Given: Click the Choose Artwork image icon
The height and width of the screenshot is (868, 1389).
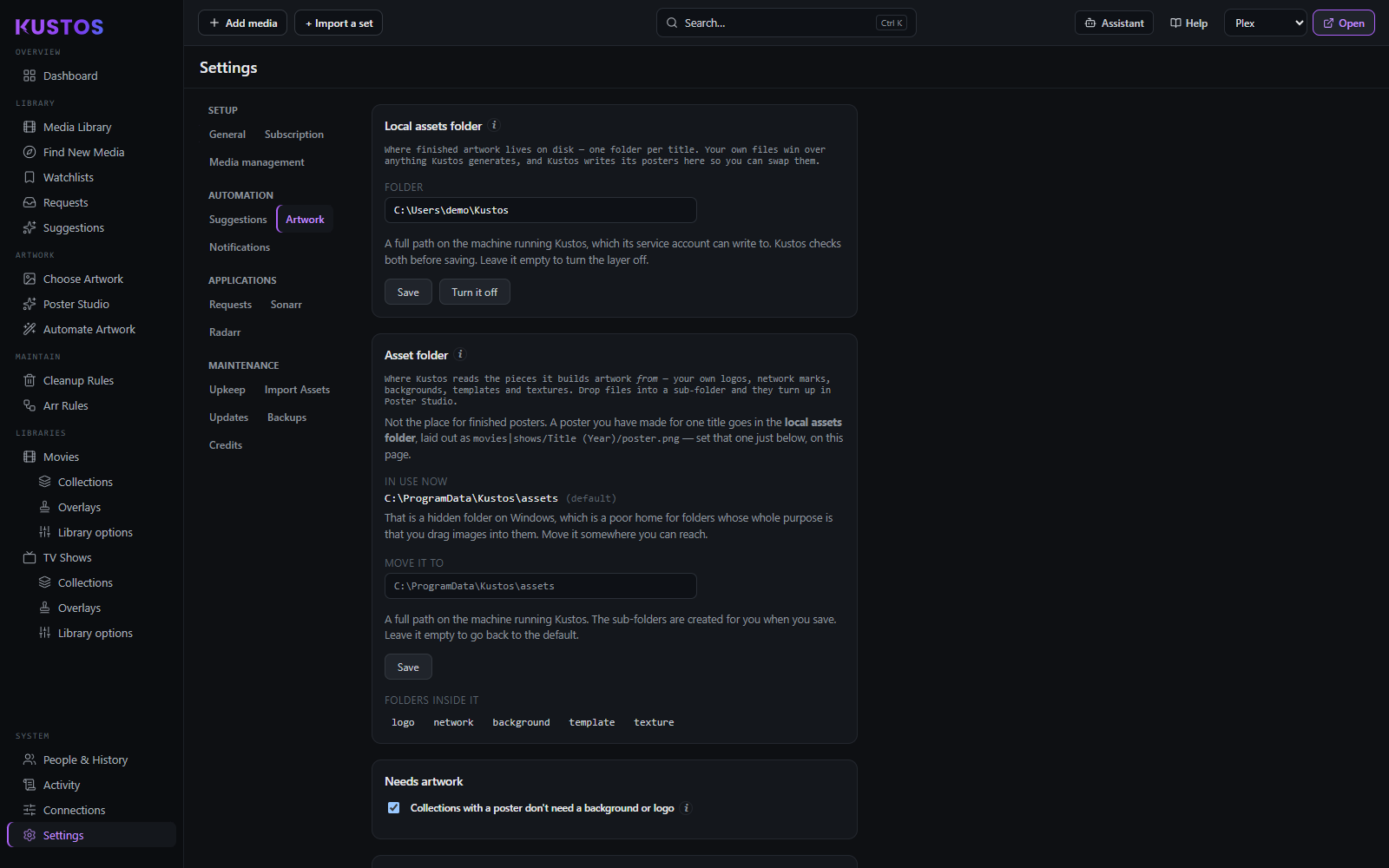Looking at the screenshot, I should pos(30,279).
